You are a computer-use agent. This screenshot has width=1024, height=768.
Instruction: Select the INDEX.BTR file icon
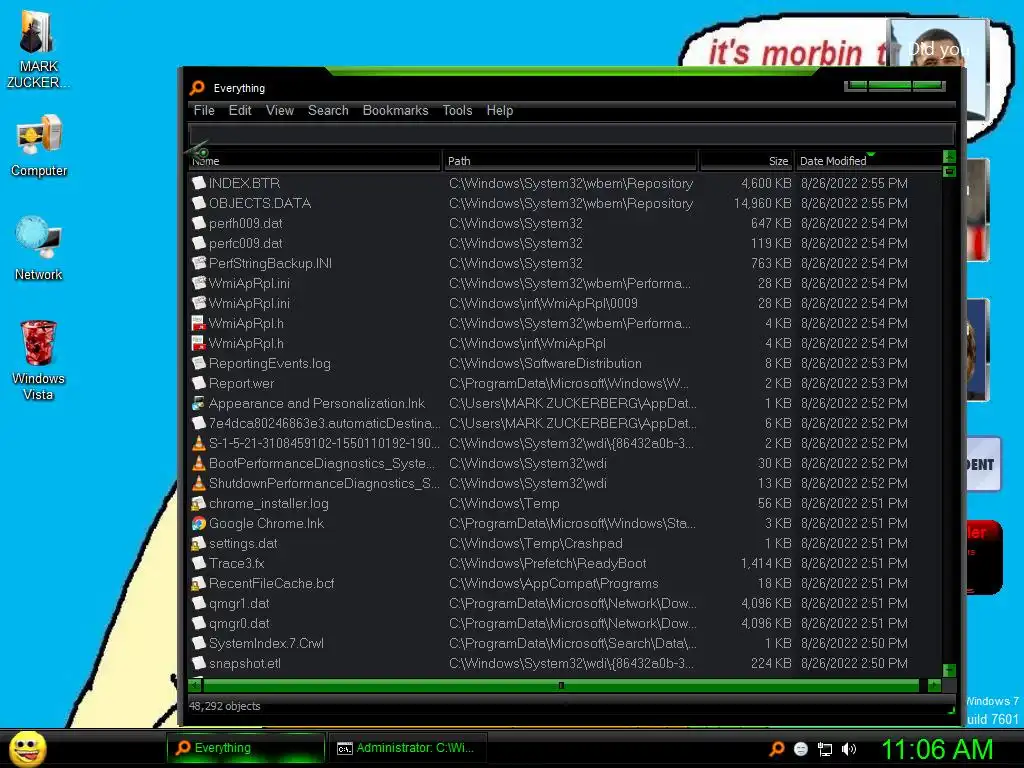click(x=199, y=183)
